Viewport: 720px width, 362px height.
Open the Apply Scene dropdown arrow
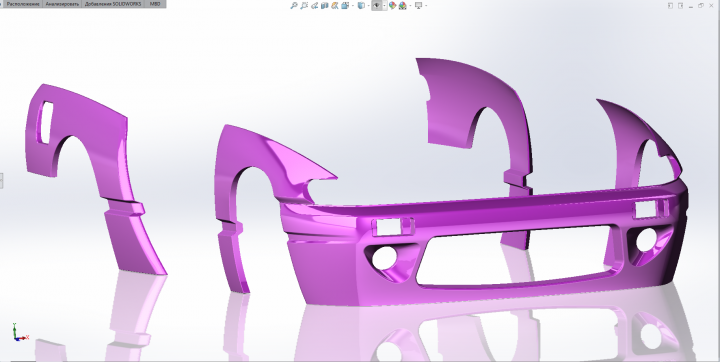click(x=410, y=6)
